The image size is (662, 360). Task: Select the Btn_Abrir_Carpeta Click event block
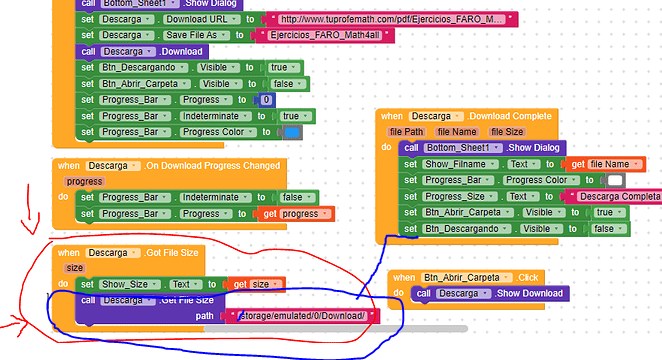(x=466, y=278)
